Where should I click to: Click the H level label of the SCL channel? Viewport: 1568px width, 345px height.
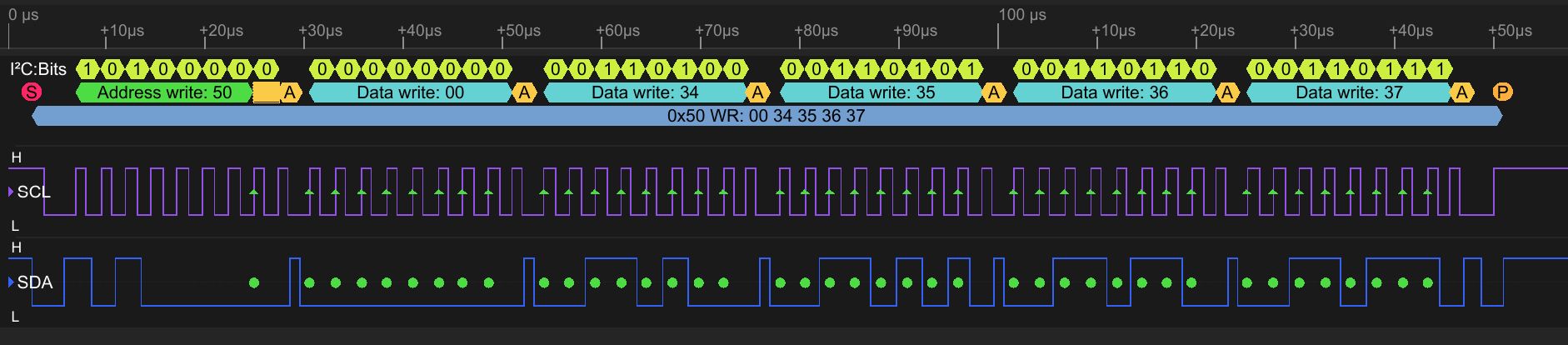(15, 157)
